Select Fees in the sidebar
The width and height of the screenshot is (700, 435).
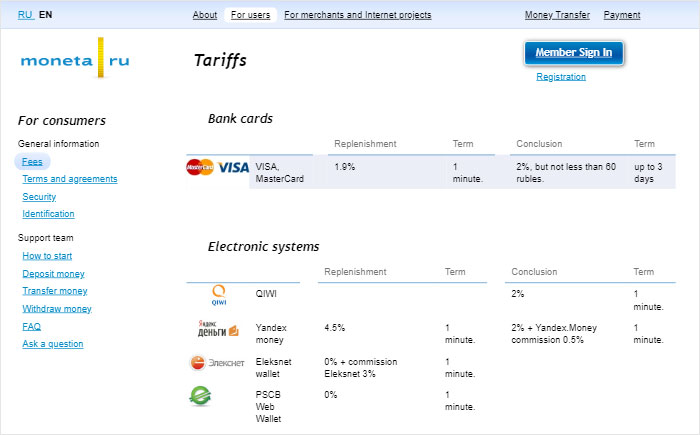coord(32,162)
